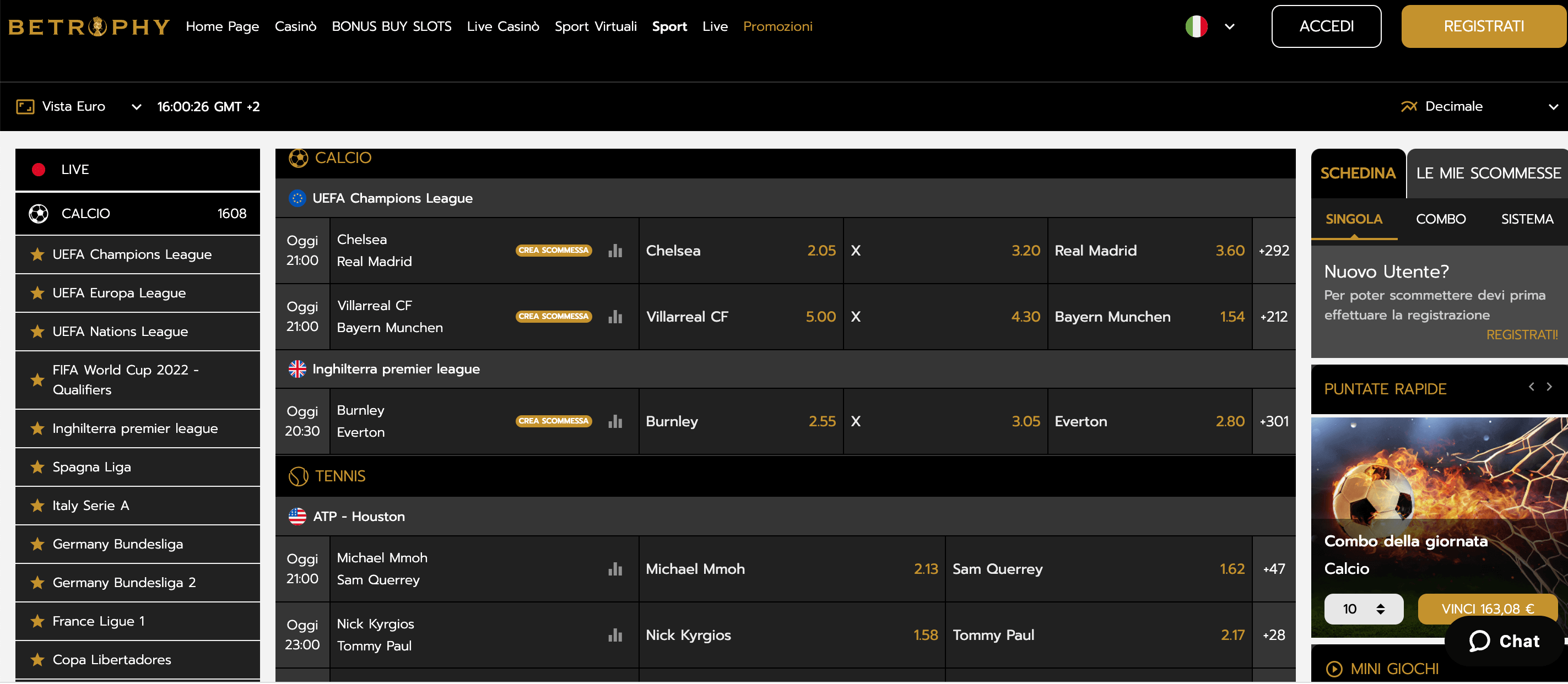Go to previous Puntate Rapide card

tap(1531, 387)
